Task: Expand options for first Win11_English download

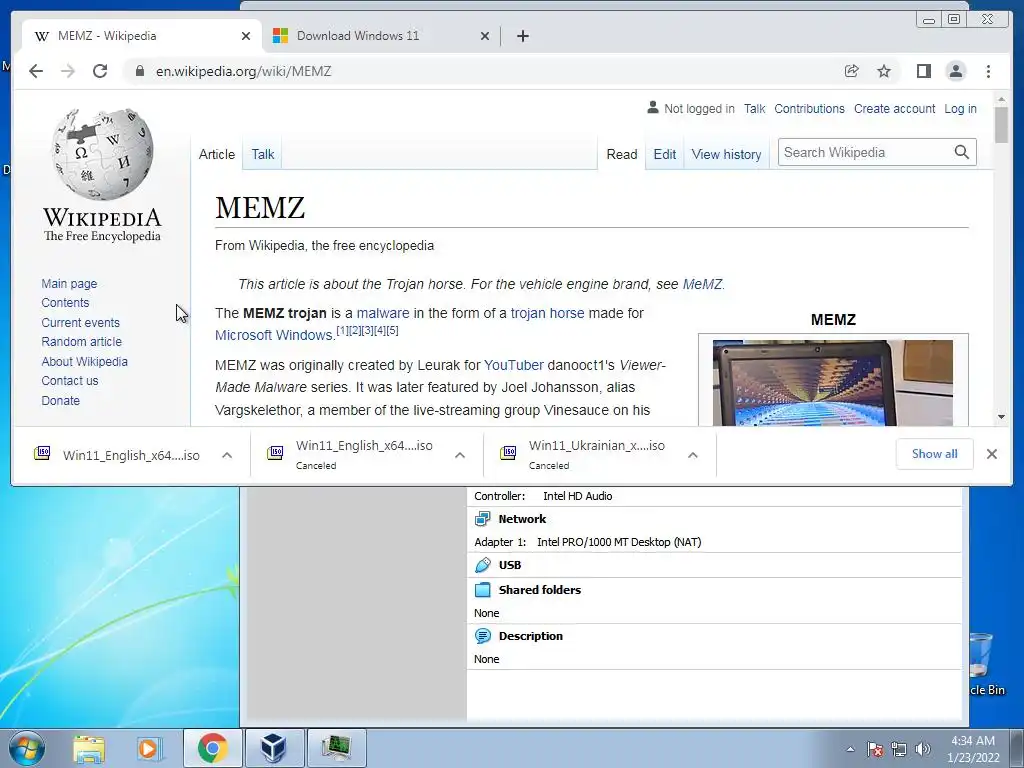Action: [x=227, y=455]
